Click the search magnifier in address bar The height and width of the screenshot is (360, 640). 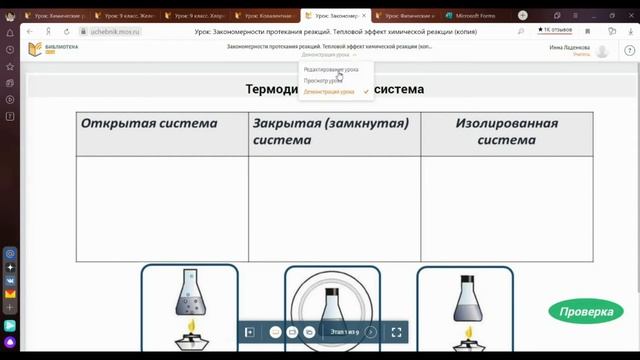point(521,31)
